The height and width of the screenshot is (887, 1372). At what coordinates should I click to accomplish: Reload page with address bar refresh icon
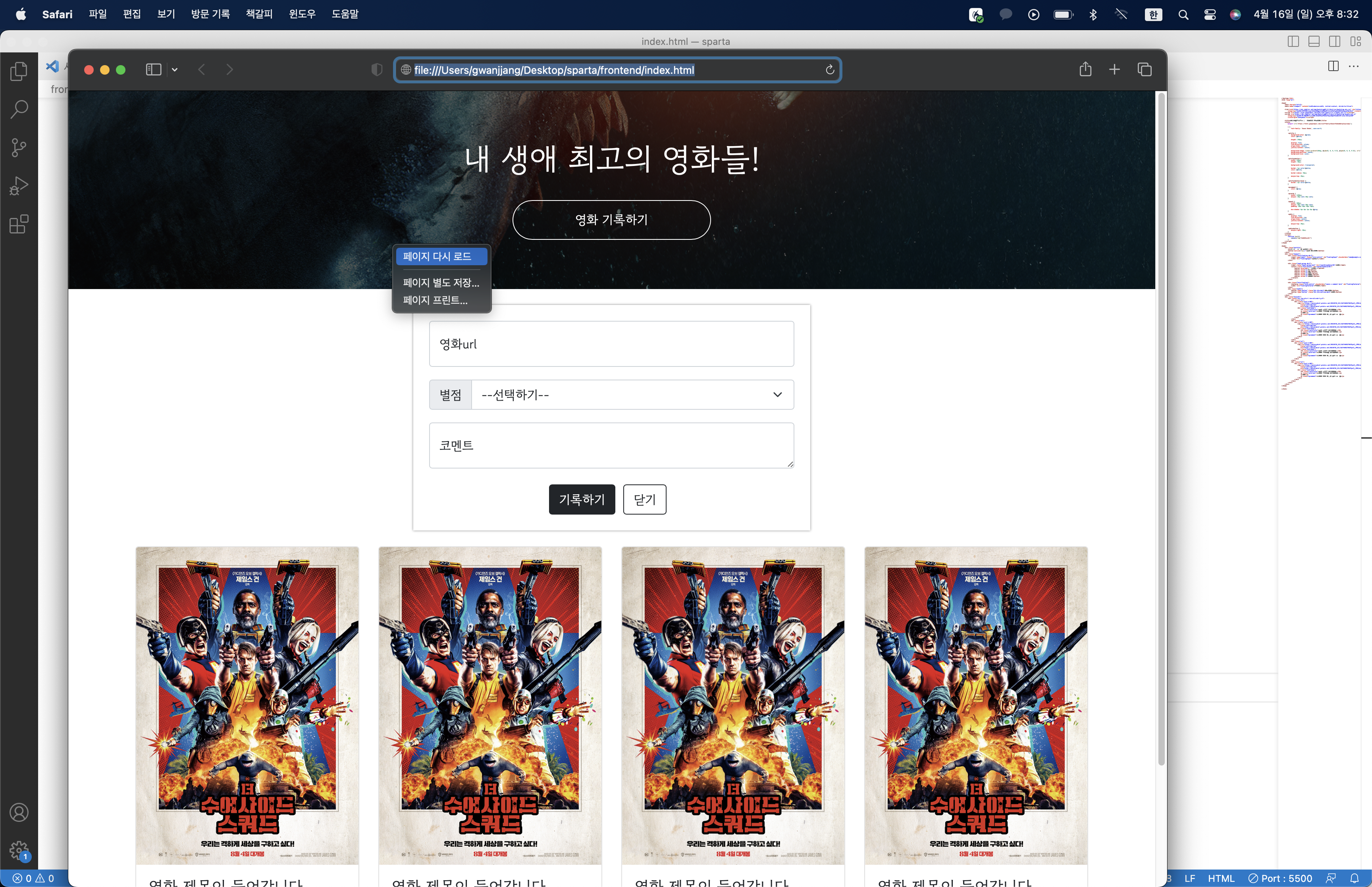(x=830, y=70)
